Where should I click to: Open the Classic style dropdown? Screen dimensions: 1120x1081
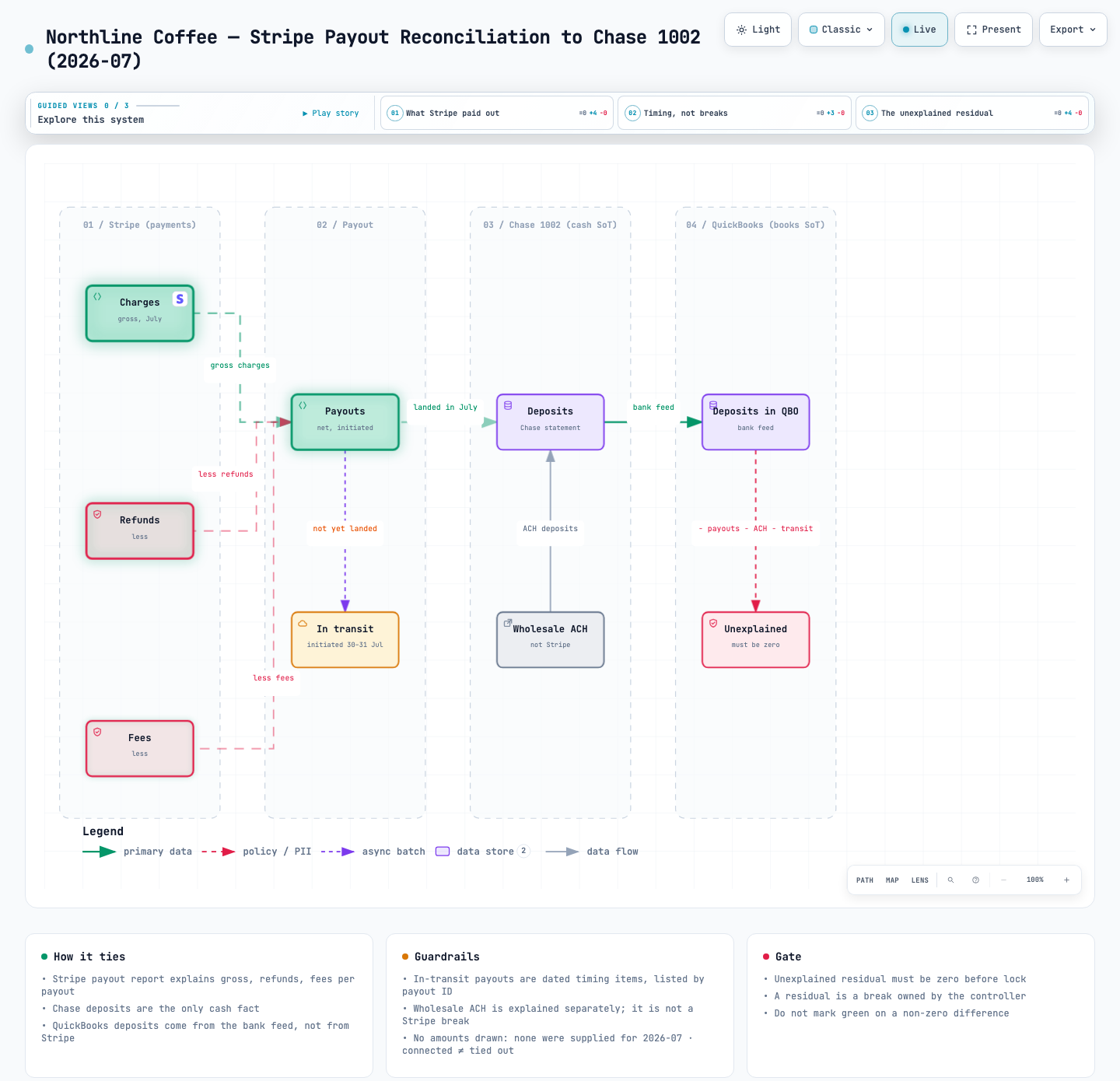[842, 30]
